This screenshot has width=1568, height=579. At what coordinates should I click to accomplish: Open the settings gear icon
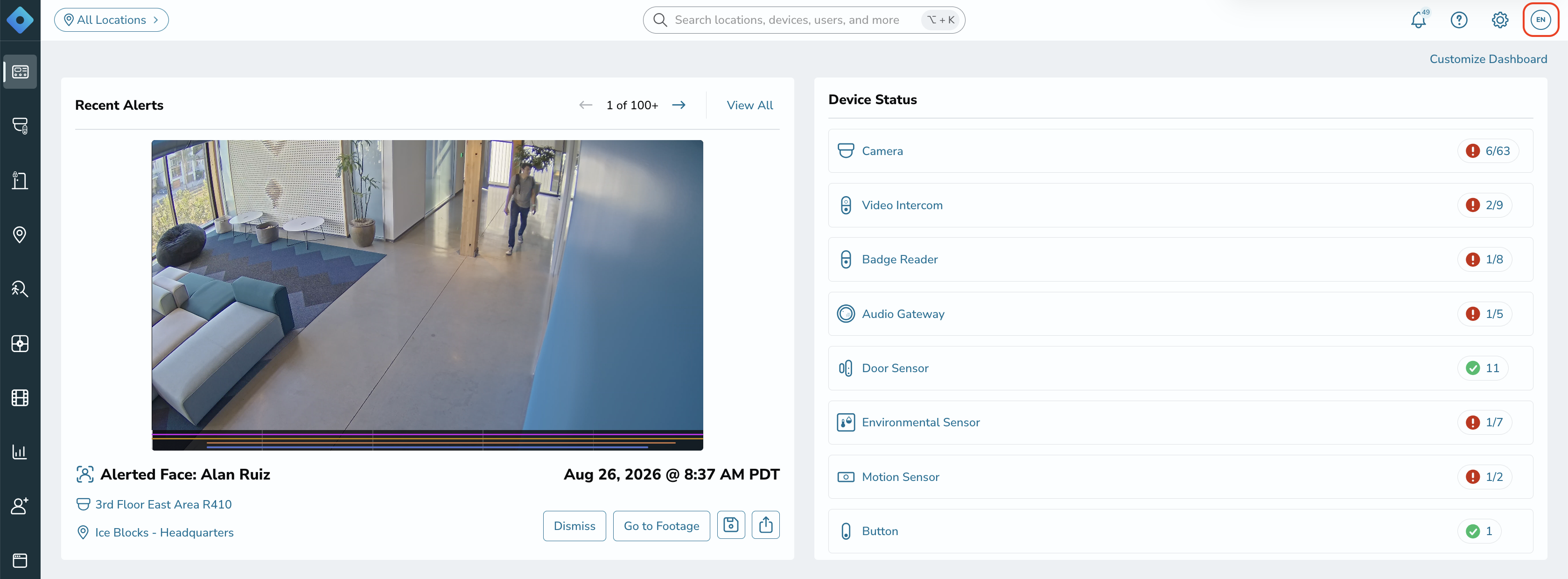[x=1500, y=20]
